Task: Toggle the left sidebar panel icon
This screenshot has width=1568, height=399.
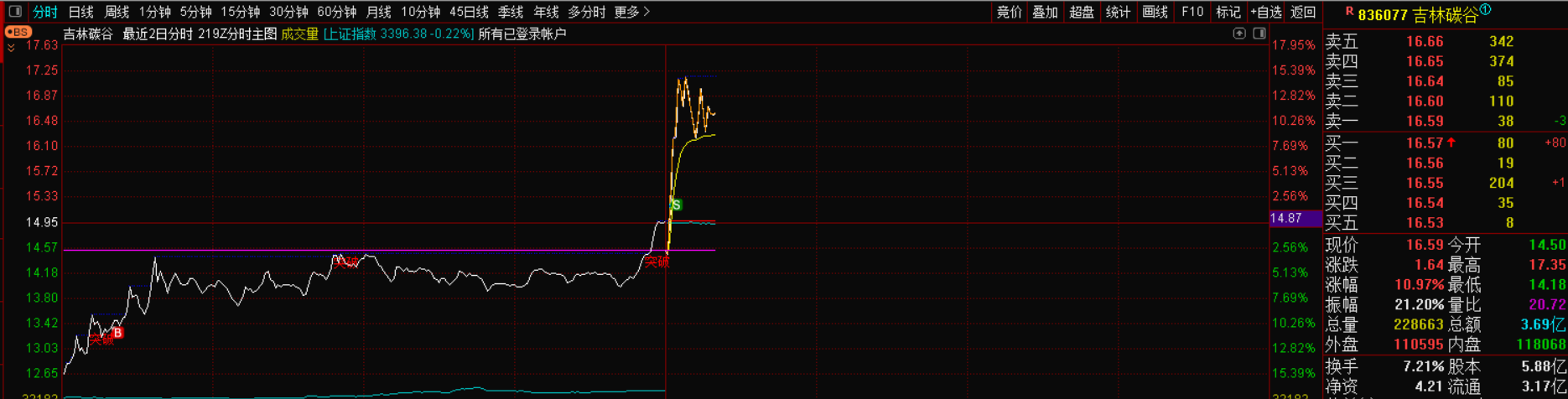Action: coord(15,12)
